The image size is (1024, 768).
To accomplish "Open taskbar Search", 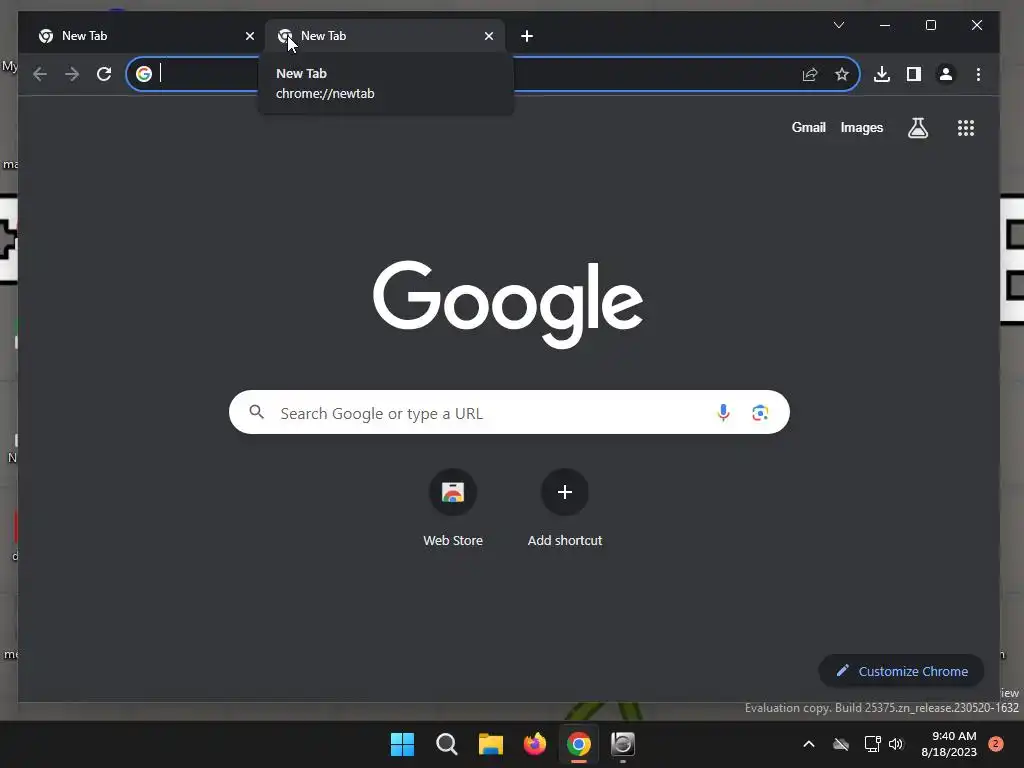I will 447,744.
